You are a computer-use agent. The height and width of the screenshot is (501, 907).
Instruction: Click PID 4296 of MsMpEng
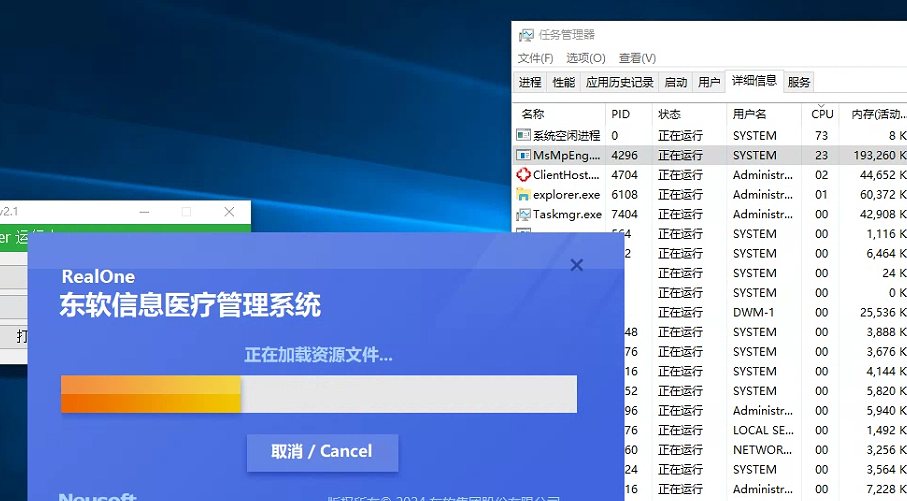(x=624, y=156)
